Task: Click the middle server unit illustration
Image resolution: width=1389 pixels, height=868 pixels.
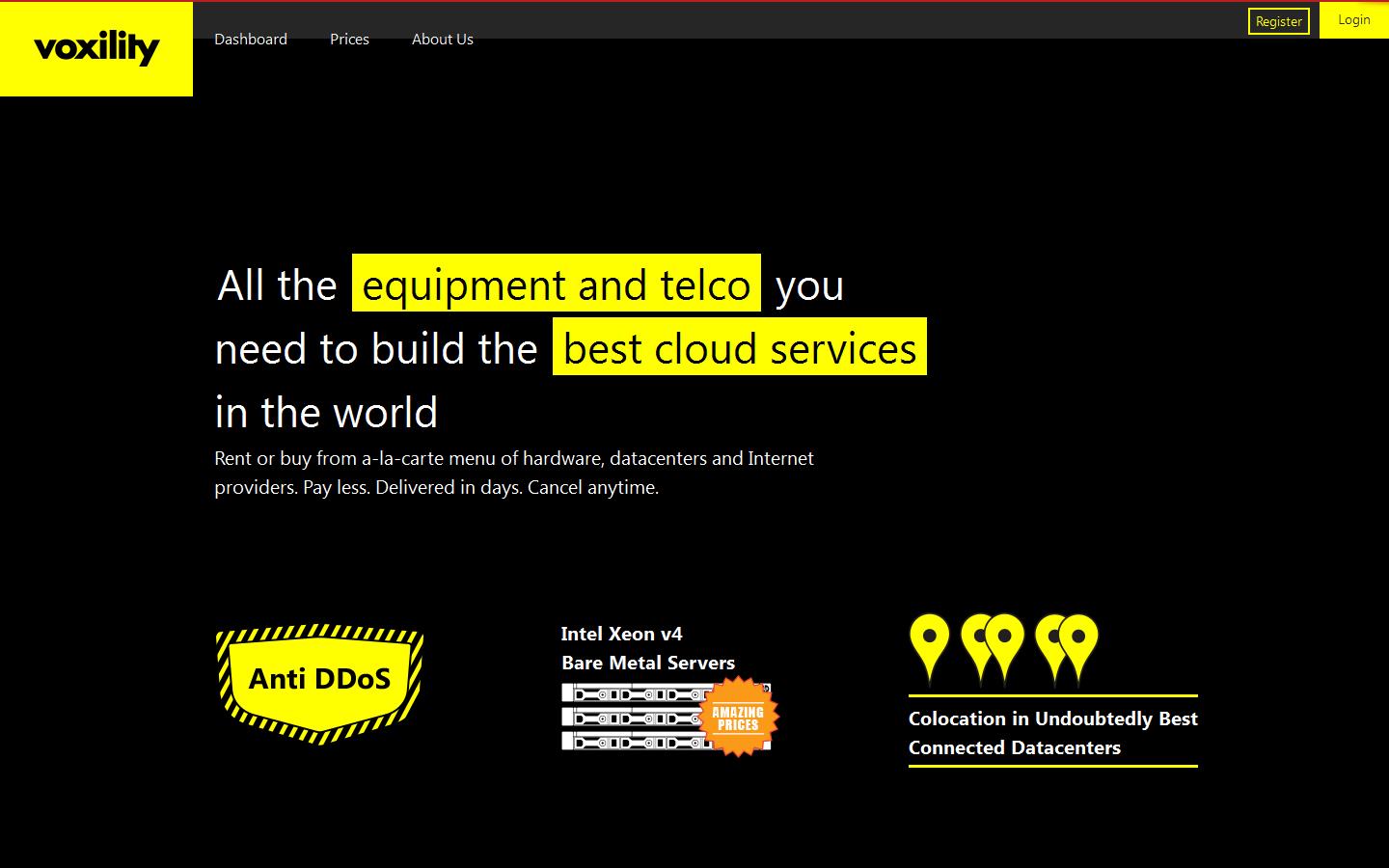Action: 632,717
